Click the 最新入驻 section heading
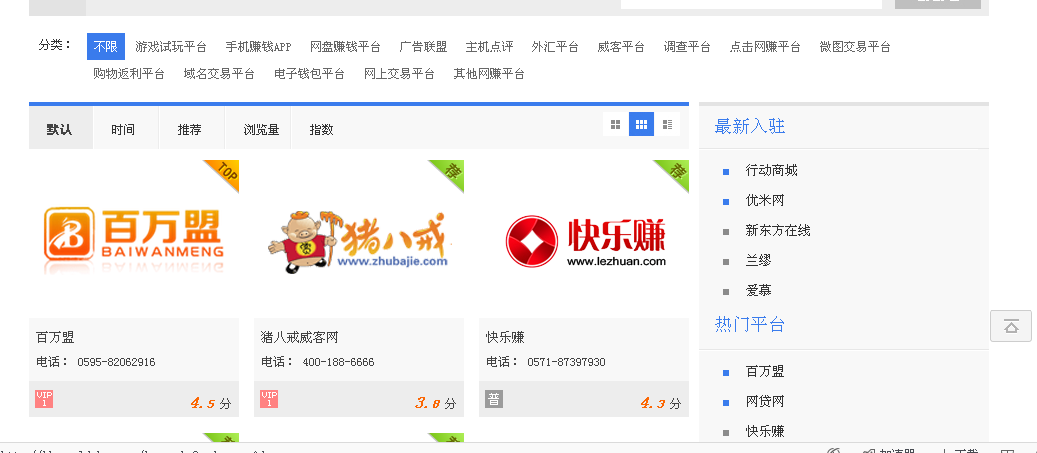The height and width of the screenshot is (453, 1037). tap(750, 126)
